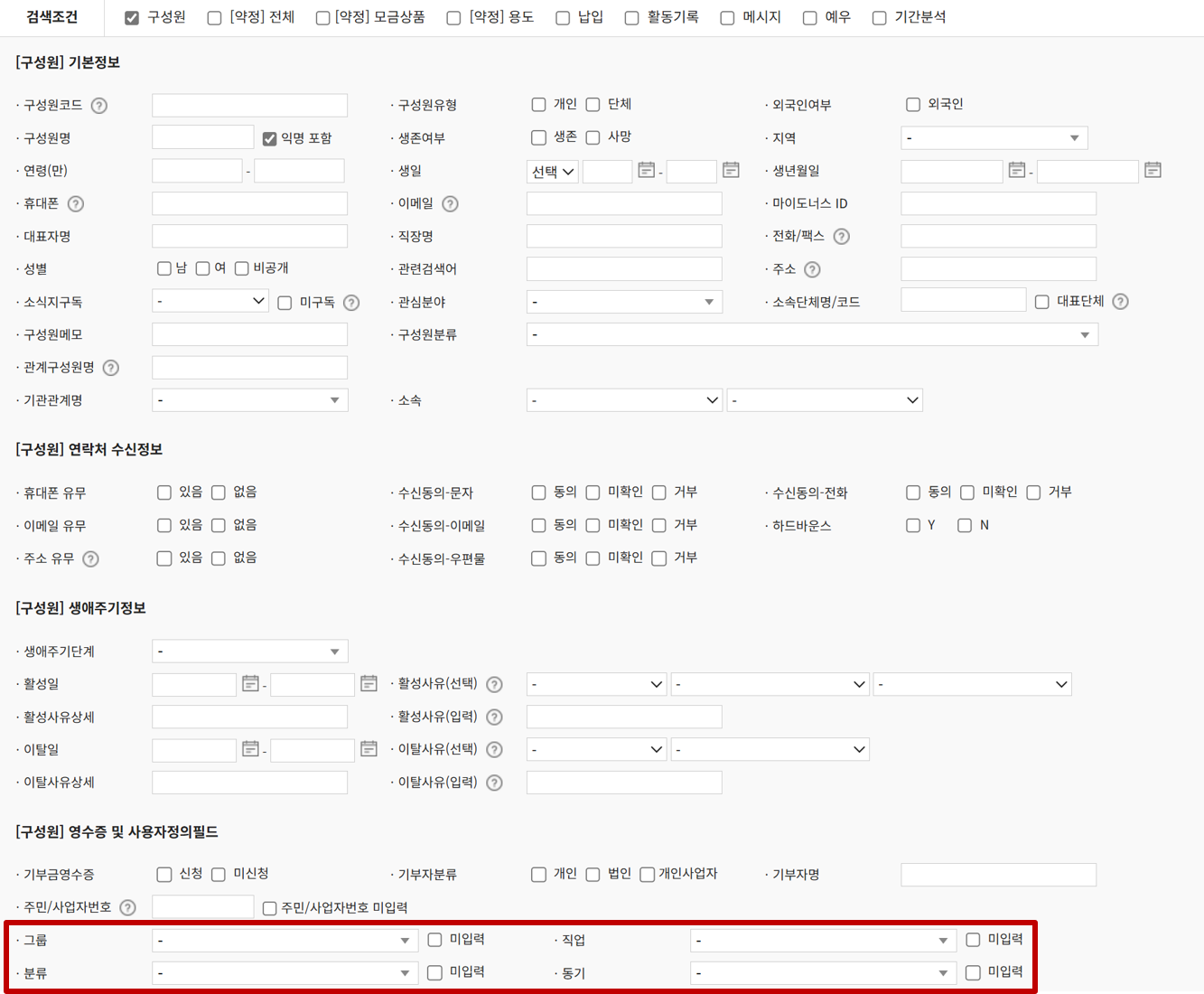Click the 마이도너스 ID input field
Image resolution: width=1204 pixels, height=994 pixels.
[x=998, y=203]
